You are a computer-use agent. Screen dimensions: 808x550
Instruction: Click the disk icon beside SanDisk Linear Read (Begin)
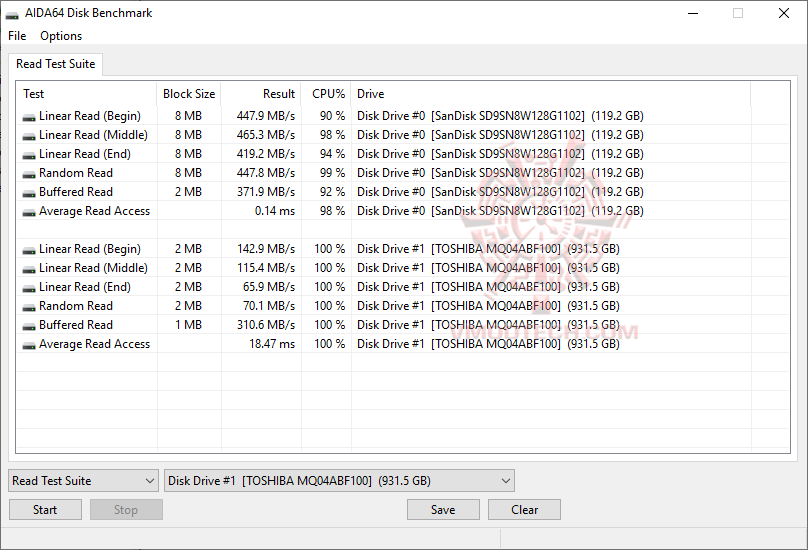tap(29, 118)
